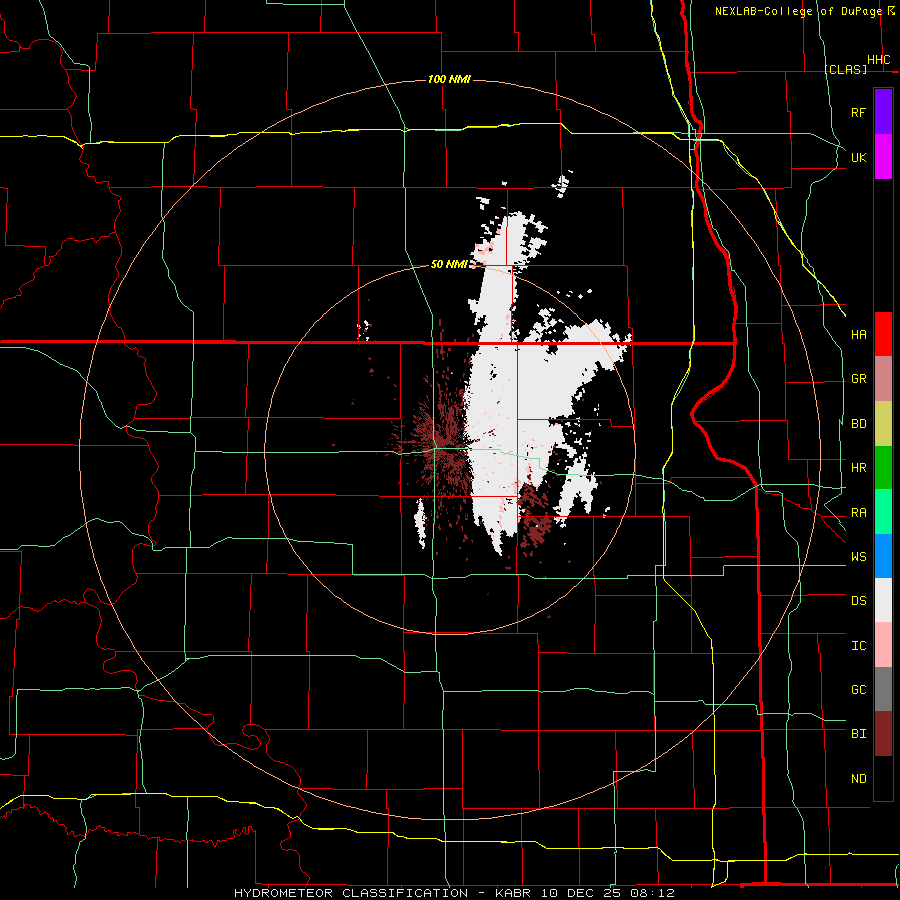Click the GC gray legend swatch
This screenshot has width=900, height=900.
pos(883,689)
